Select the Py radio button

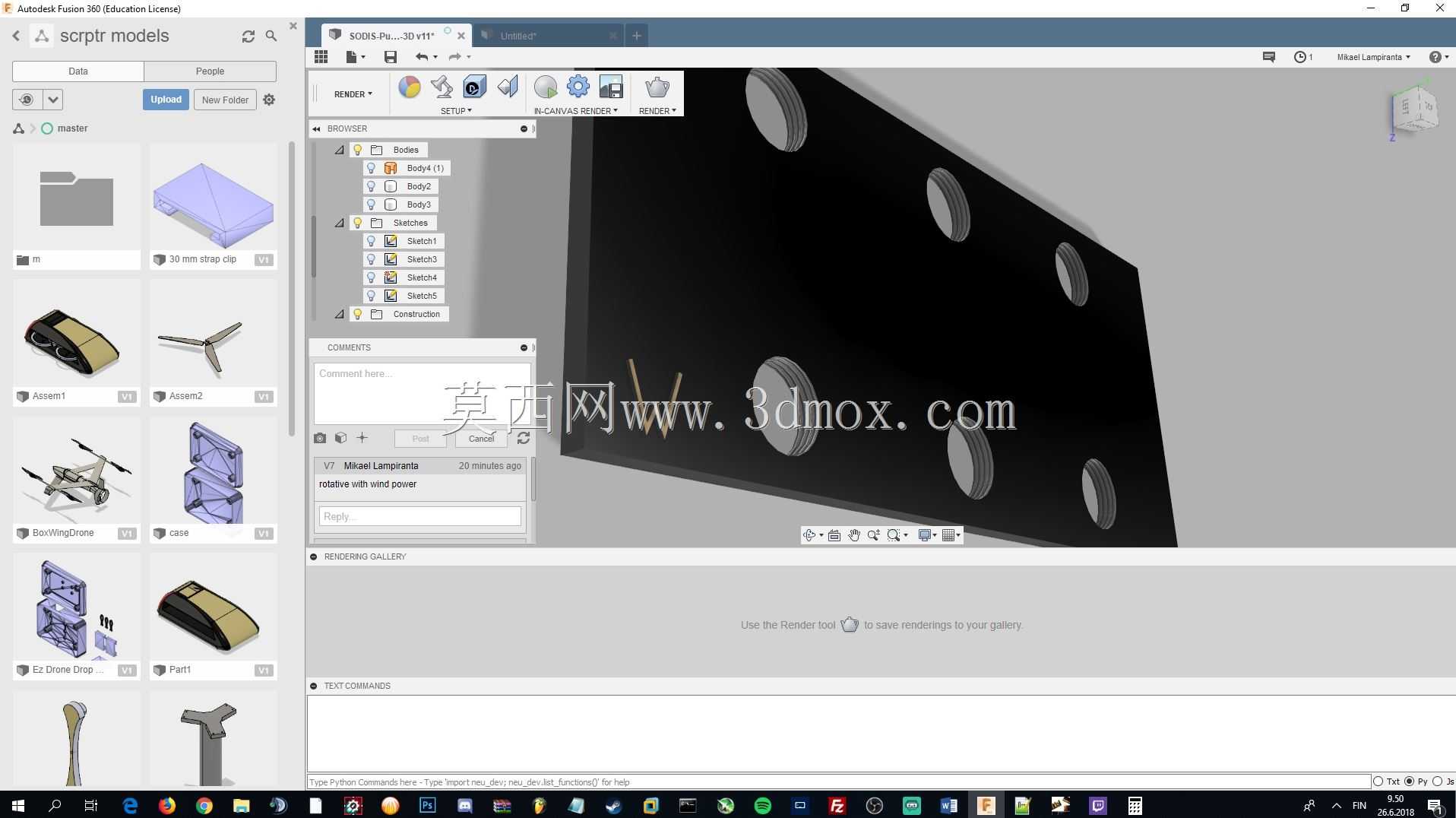1409,782
